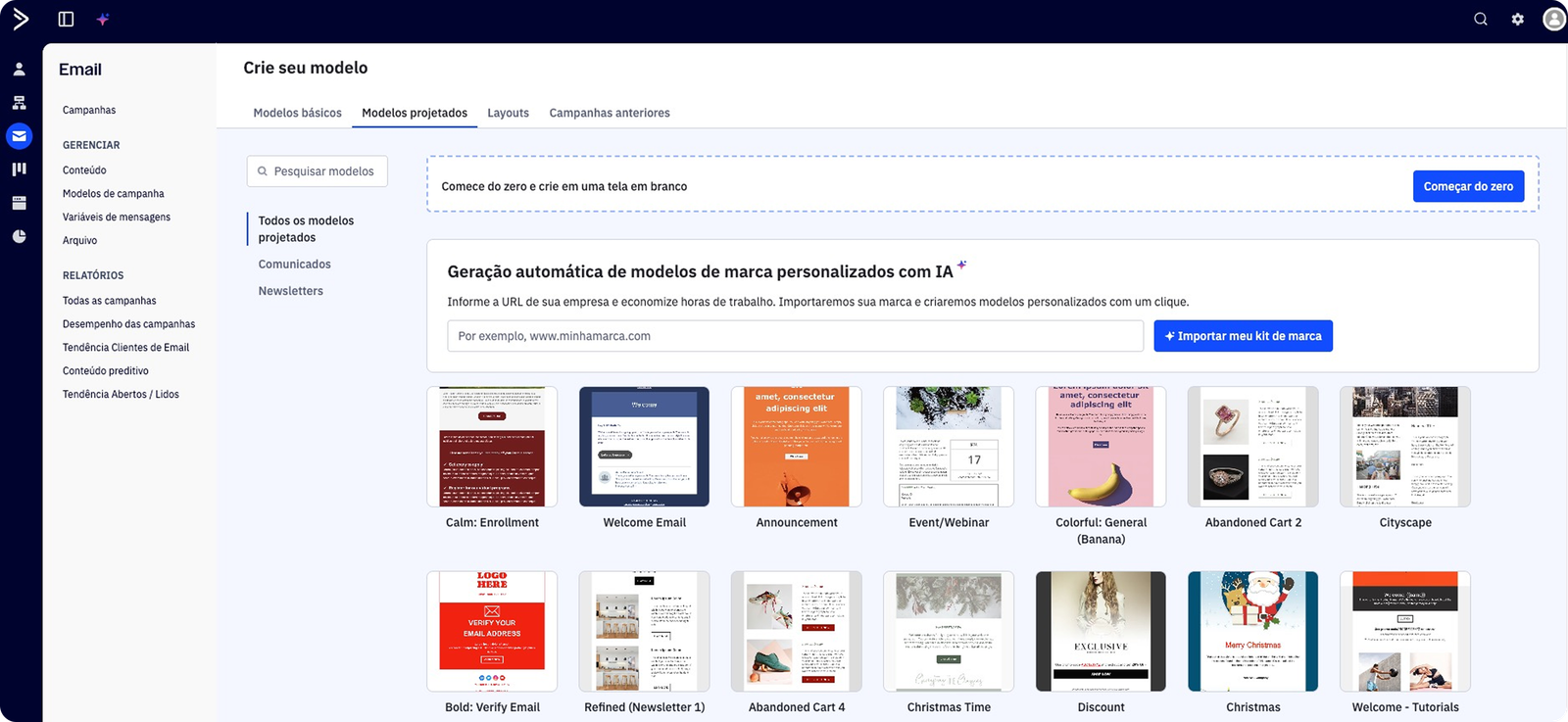1568x722 pixels.
Task: Switch to the Layouts tab
Action: coord(508,113)
